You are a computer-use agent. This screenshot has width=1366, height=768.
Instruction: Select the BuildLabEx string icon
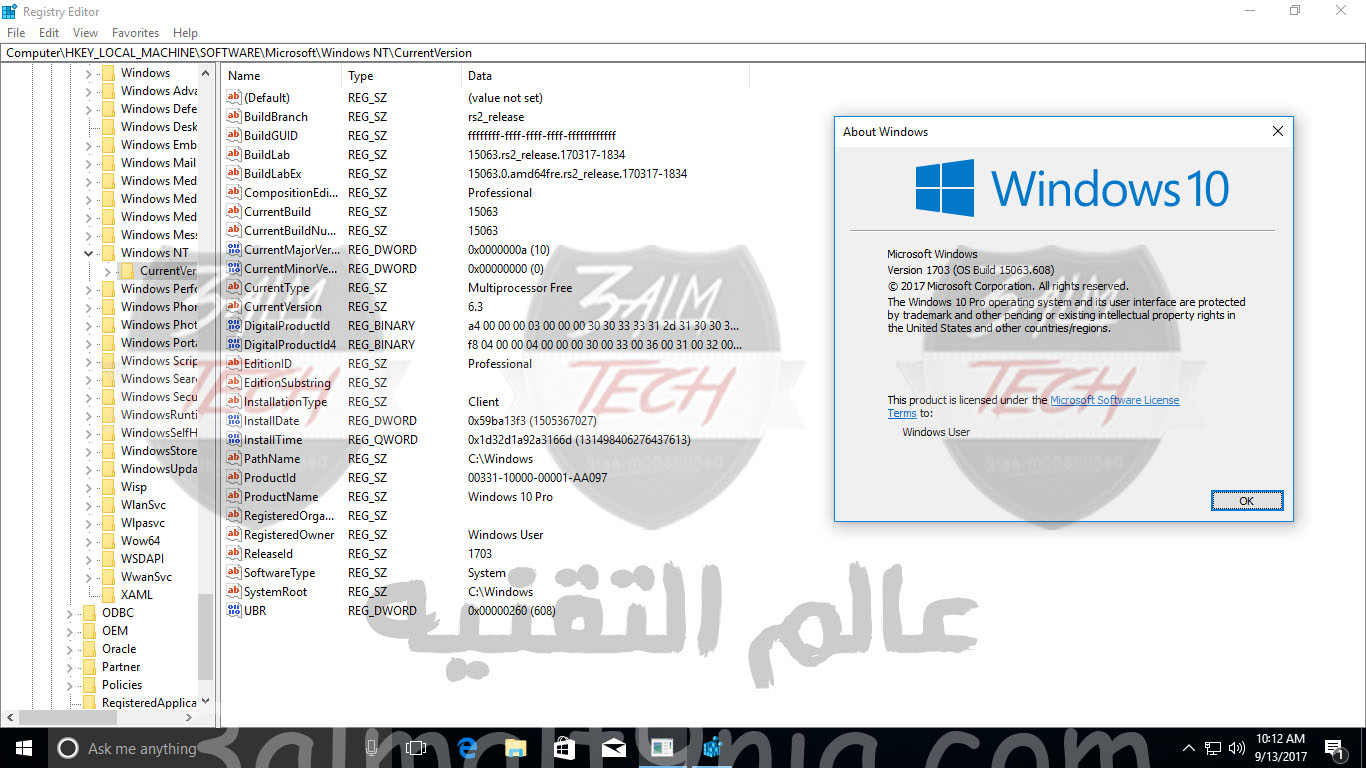(234, 174)
